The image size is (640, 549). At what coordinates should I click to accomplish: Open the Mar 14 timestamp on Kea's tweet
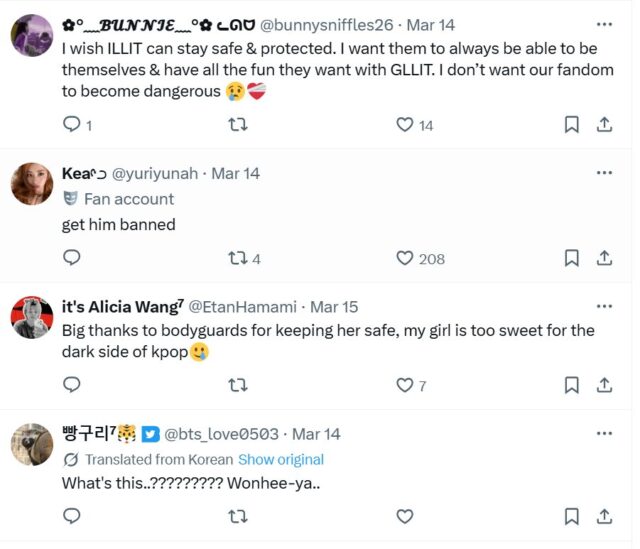coord(237,173)
